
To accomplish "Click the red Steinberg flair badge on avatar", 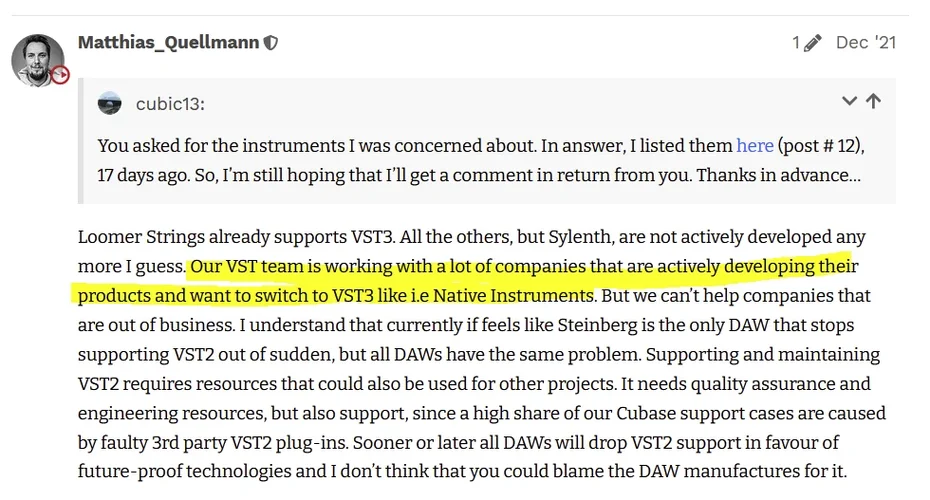I will (60, 75).
